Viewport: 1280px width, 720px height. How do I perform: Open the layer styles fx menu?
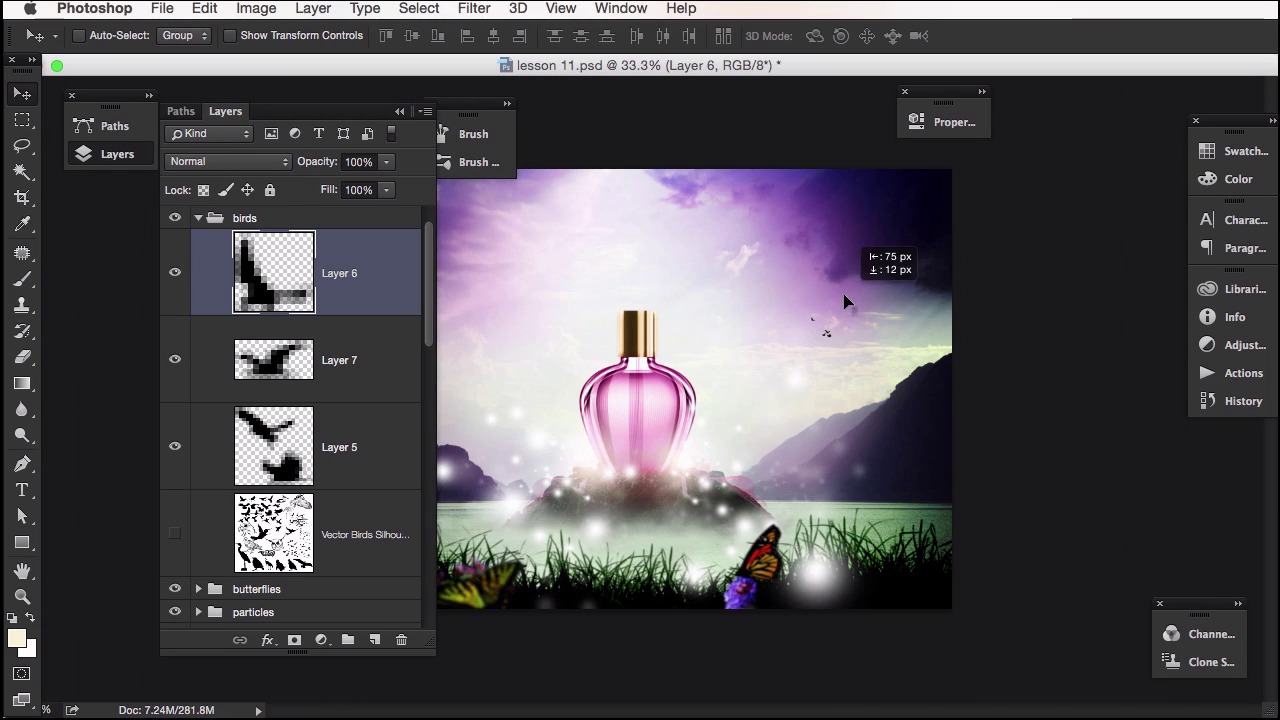[x=267, y=640]
